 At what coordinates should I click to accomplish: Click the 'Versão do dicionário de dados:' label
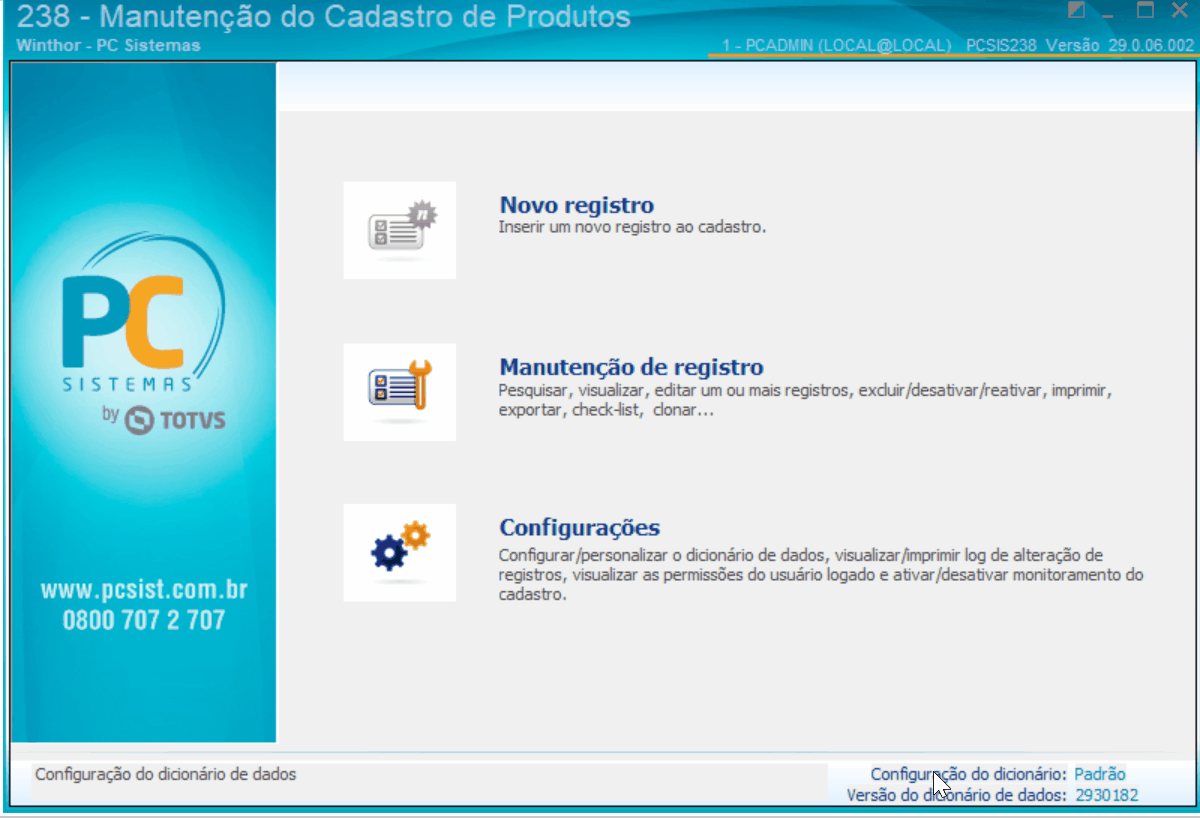[957, 796]
